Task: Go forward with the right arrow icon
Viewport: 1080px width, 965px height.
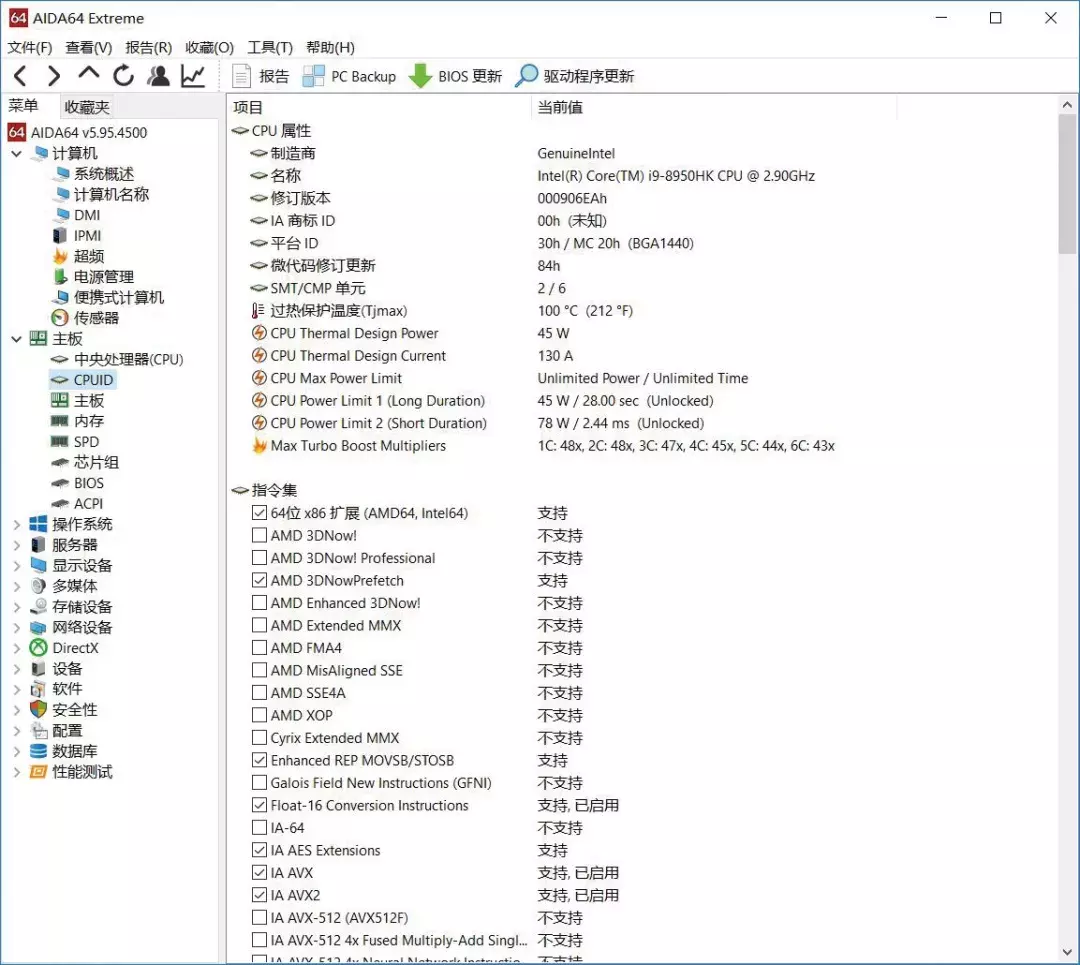Action: pyautogui.click(x=54, y=76)
